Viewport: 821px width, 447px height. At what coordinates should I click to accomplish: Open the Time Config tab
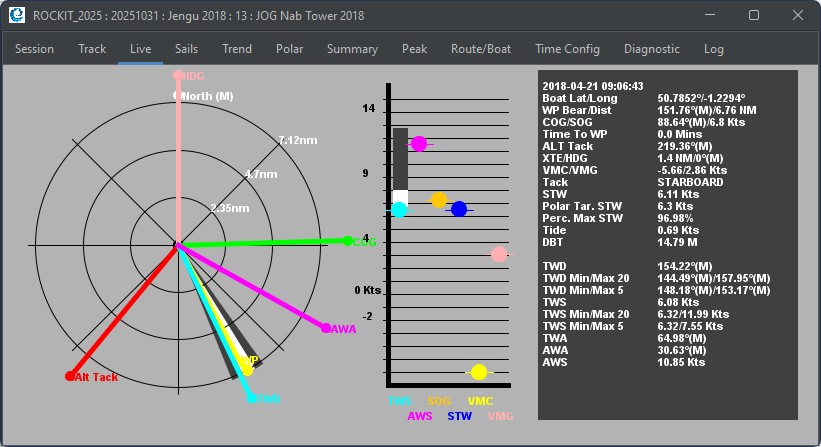pyautogui.click(x=567, y=49)
